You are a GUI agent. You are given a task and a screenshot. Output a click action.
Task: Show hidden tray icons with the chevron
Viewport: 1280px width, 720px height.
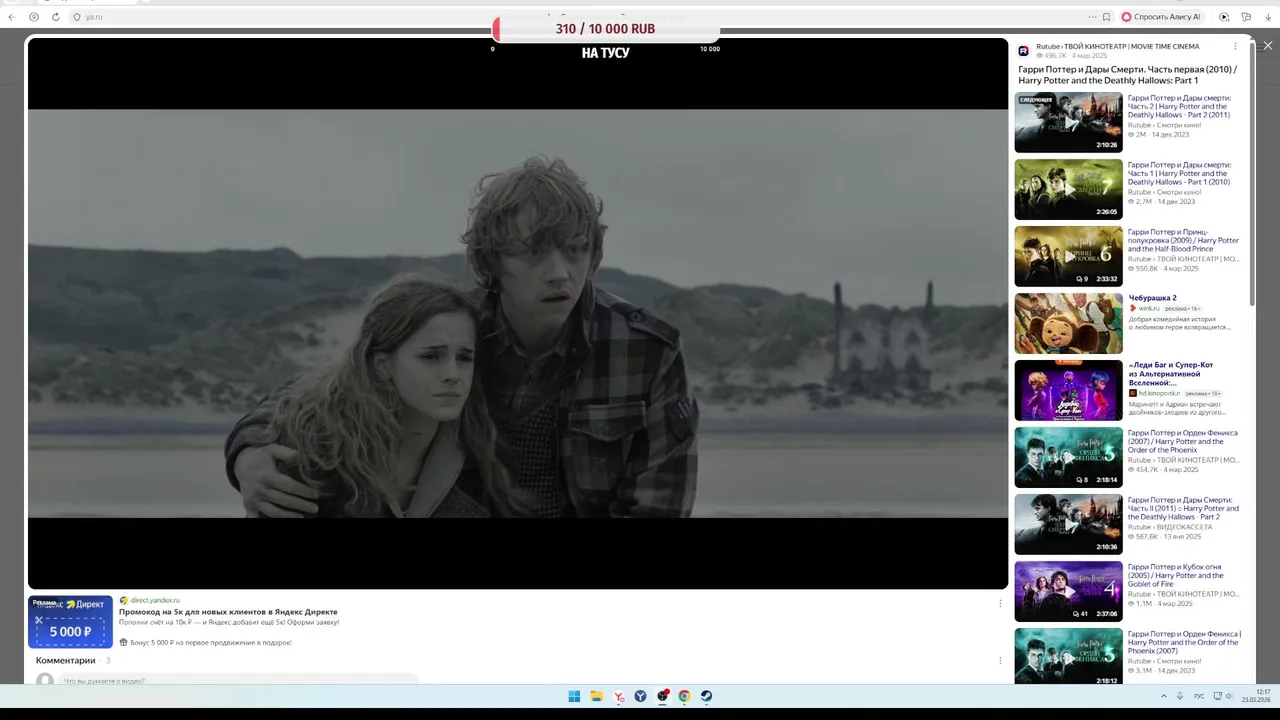[x=1163, y=696]
